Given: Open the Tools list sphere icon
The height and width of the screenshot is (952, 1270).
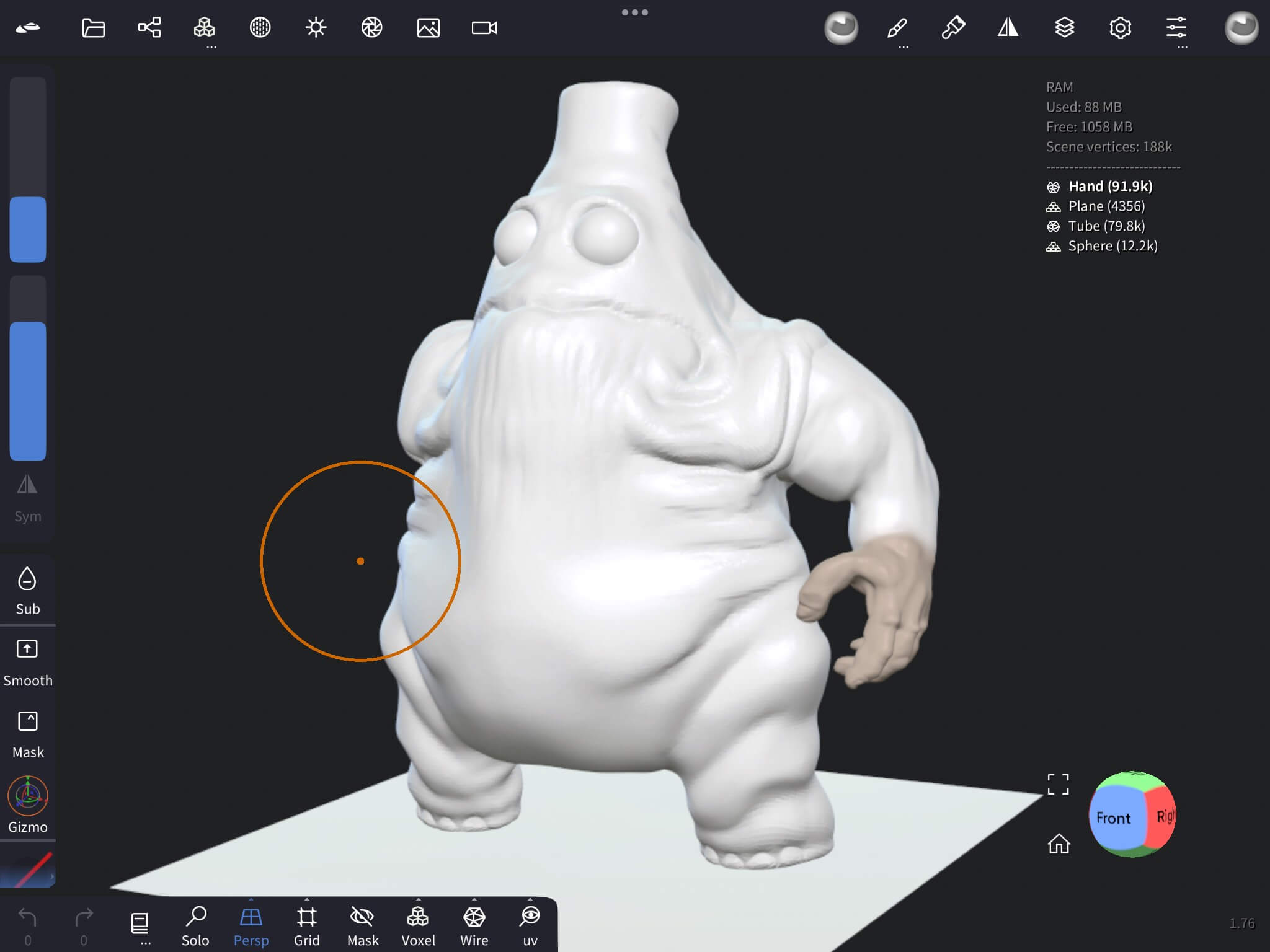Looking at the screenshot, I should pos(1241,28).
